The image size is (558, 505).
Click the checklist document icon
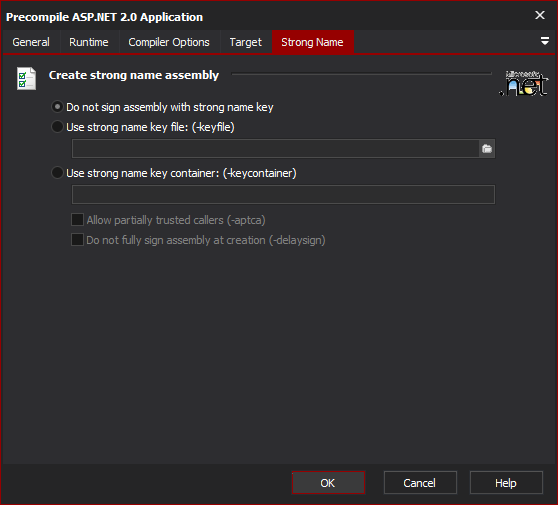pyautogui.click(x=26, y=79)
